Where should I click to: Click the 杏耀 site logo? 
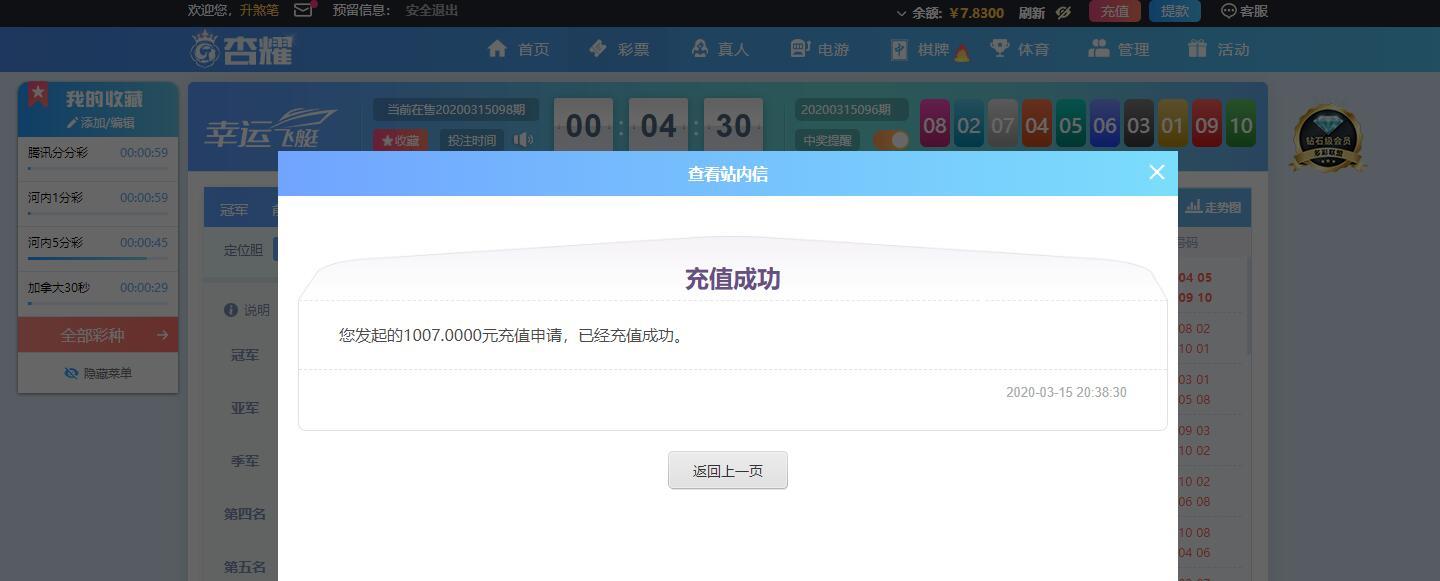pyautogui.click(x=242, y=49)
